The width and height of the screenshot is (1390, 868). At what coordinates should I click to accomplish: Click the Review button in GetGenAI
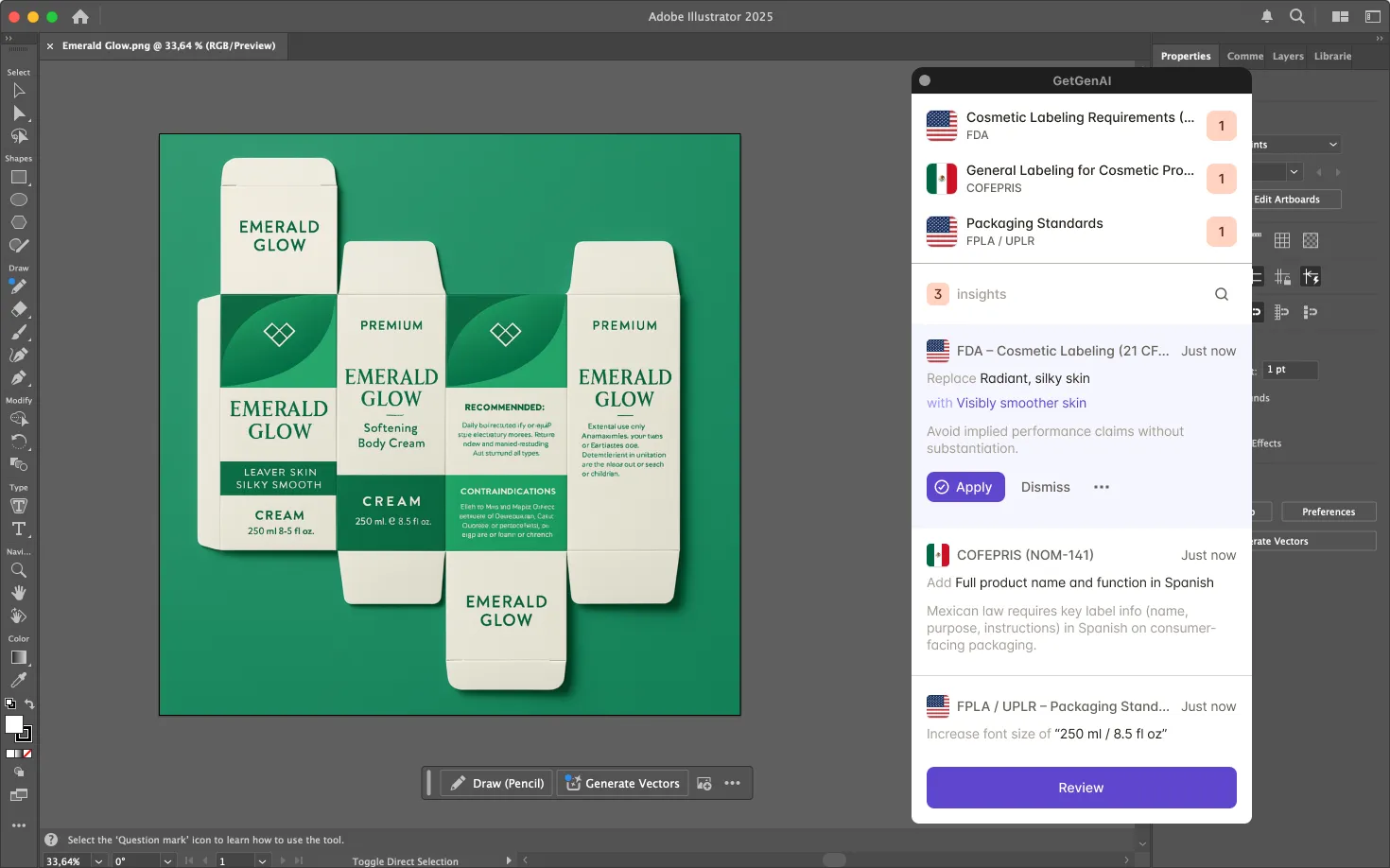click(1081, 788)
